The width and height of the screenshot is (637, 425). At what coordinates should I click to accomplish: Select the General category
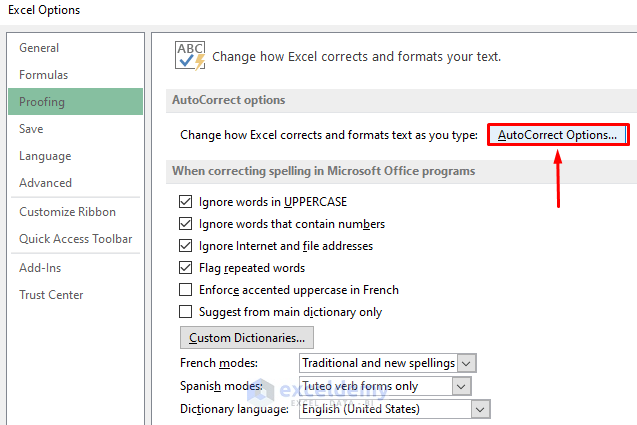pos(39,48)
